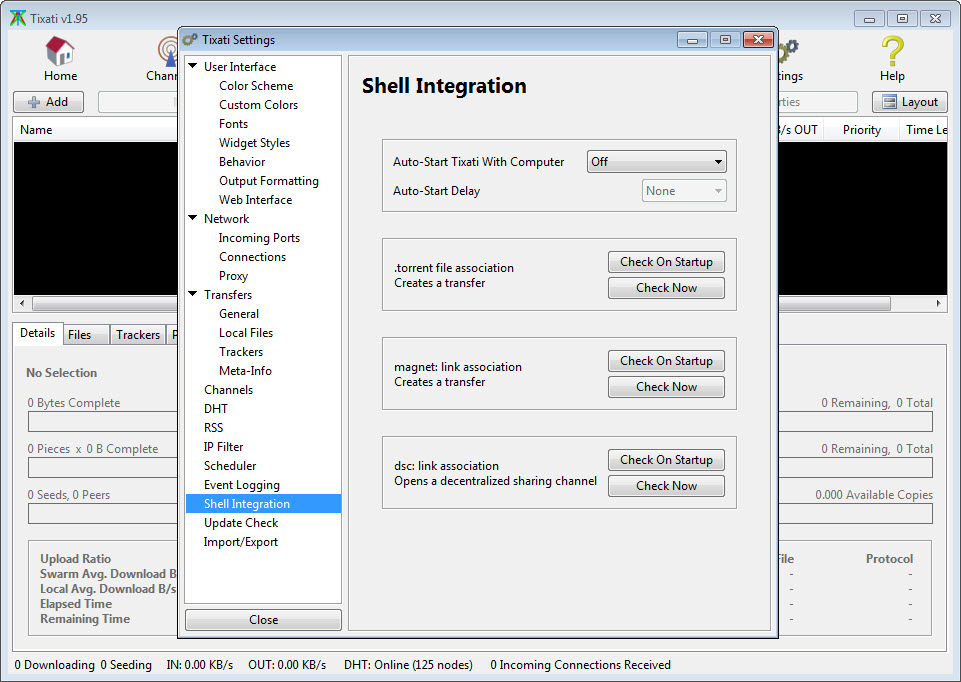This screenshot has width=961, height=682.
Task: Open Local Files settings
Action: tap(246, 333)
